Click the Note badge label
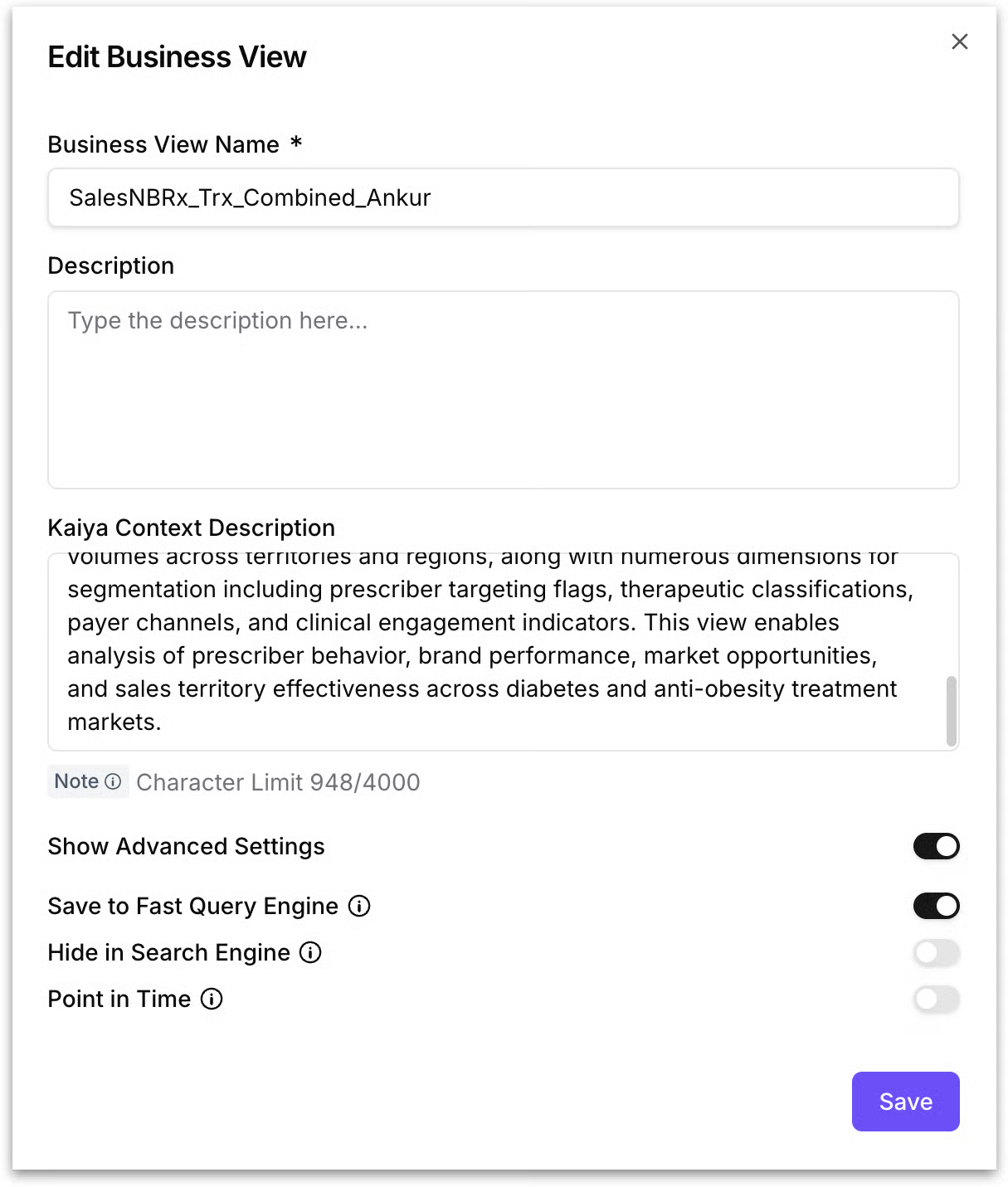The image size is (1008, 1187). pos(76,781)
